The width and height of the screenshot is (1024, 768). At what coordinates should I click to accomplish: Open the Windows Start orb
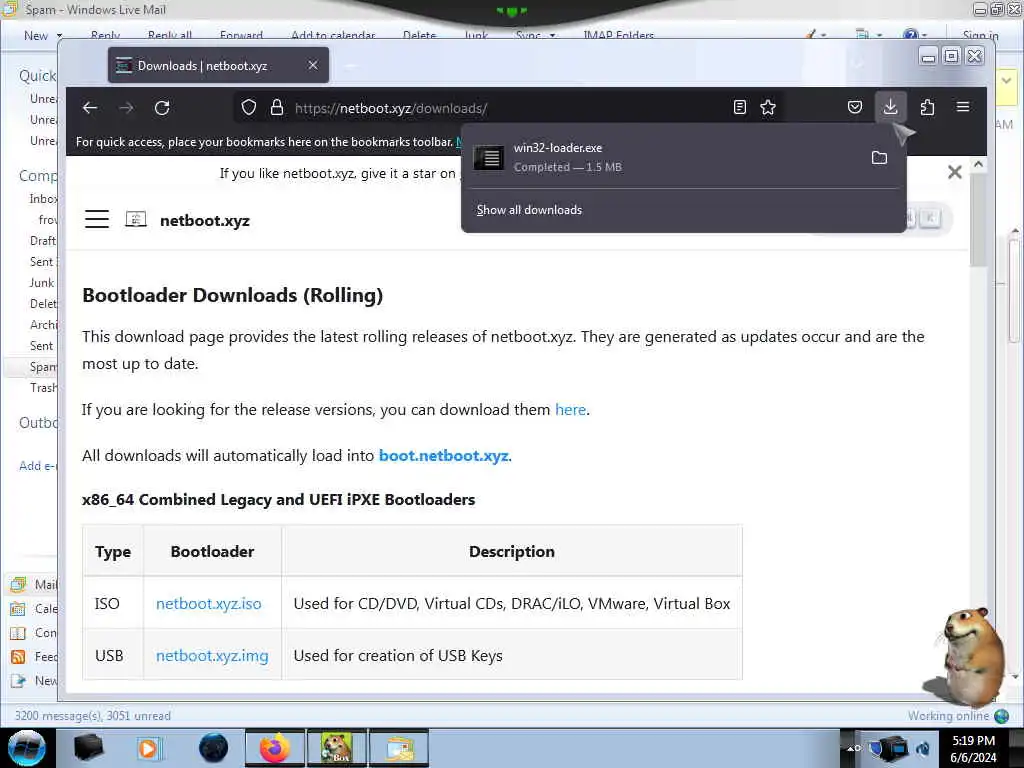(27, 748)
